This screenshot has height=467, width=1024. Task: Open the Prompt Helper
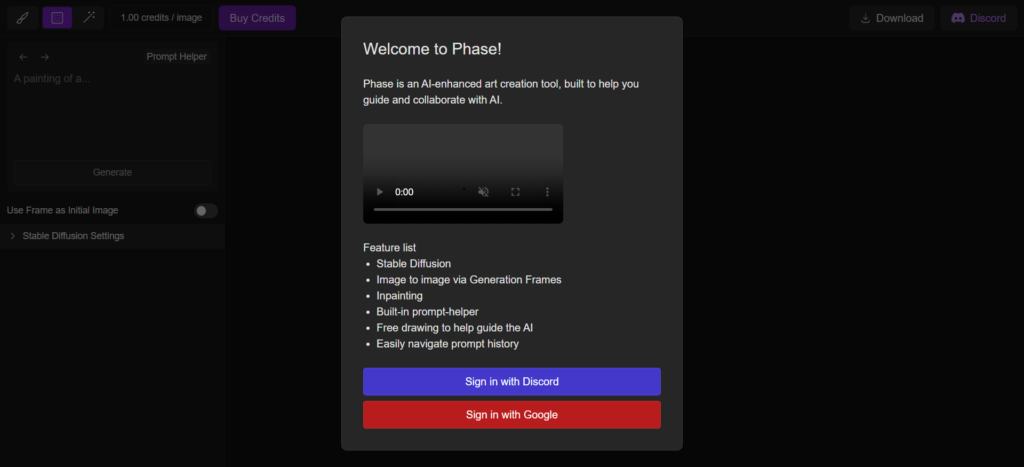176,57
